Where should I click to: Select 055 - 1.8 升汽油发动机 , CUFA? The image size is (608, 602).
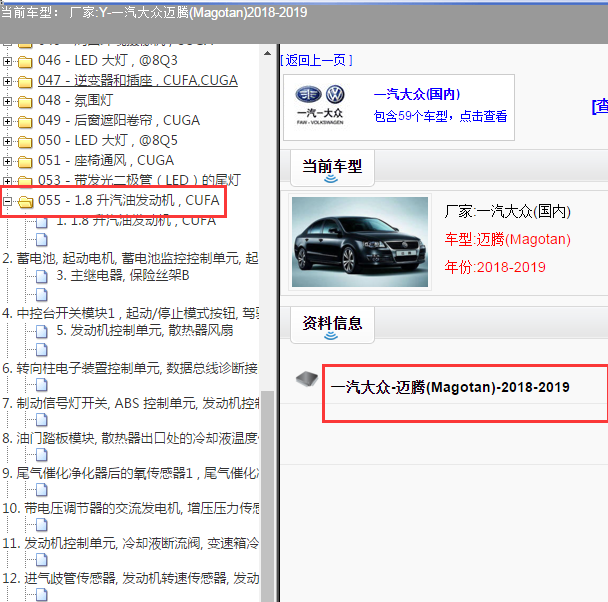coord(129,200)
